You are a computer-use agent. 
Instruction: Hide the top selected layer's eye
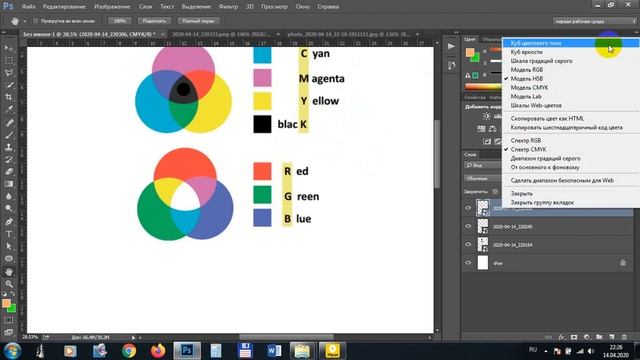point(468,208)
